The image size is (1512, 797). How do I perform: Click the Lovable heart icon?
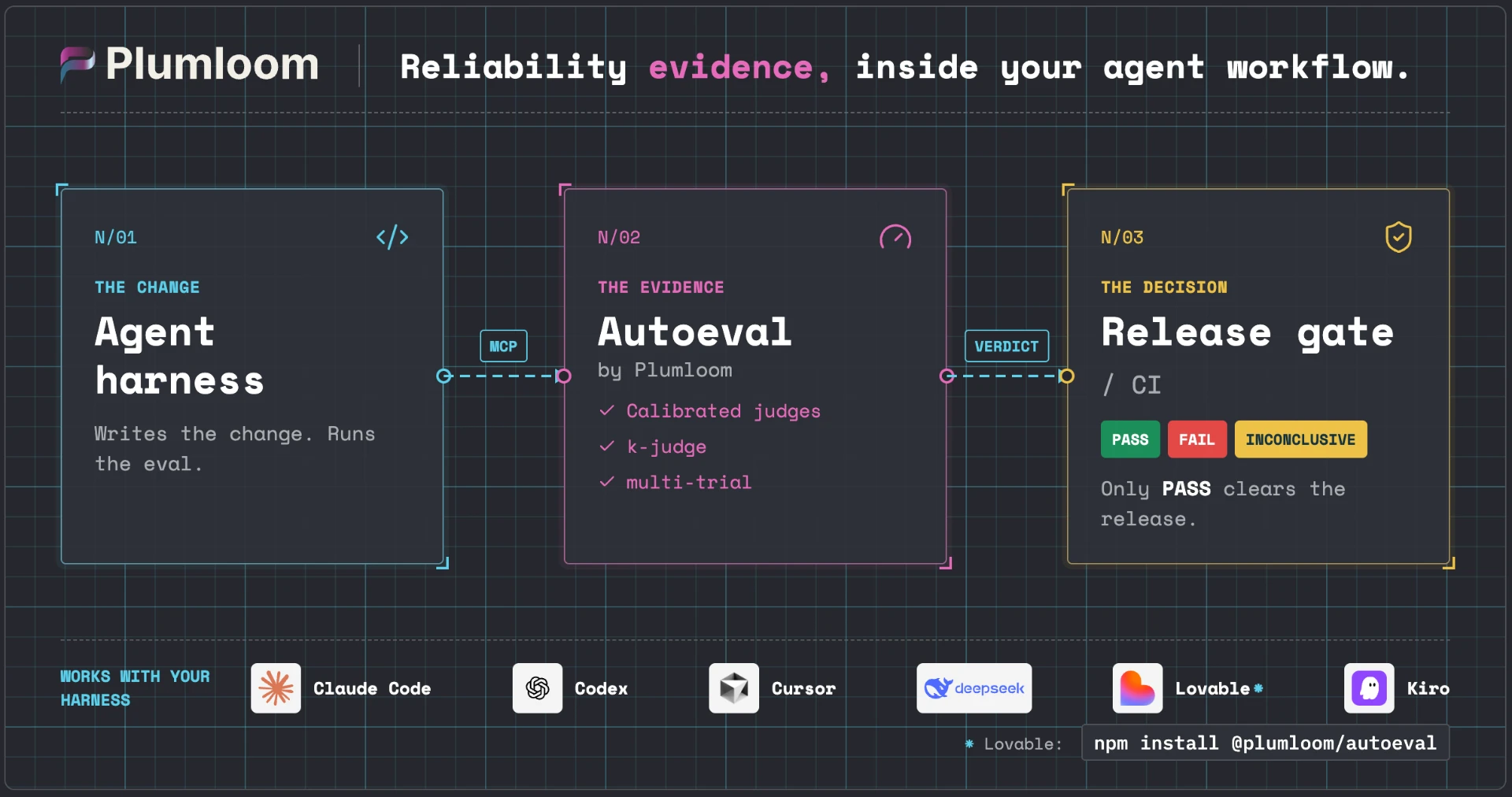(1138, 688)
